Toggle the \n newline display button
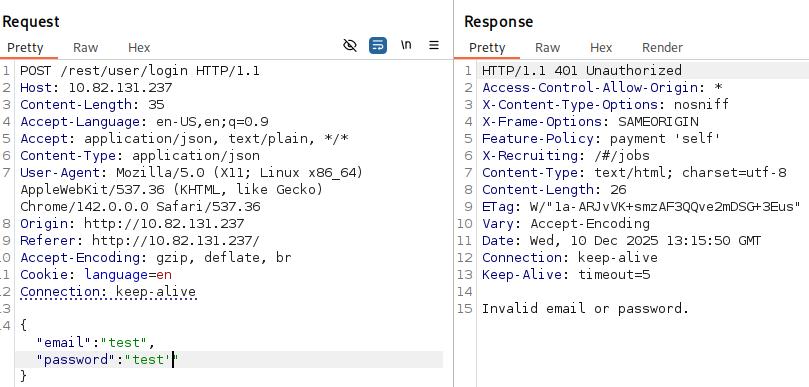Image resolution: width=809 pixels, height=387 pixels. point(406,45)
